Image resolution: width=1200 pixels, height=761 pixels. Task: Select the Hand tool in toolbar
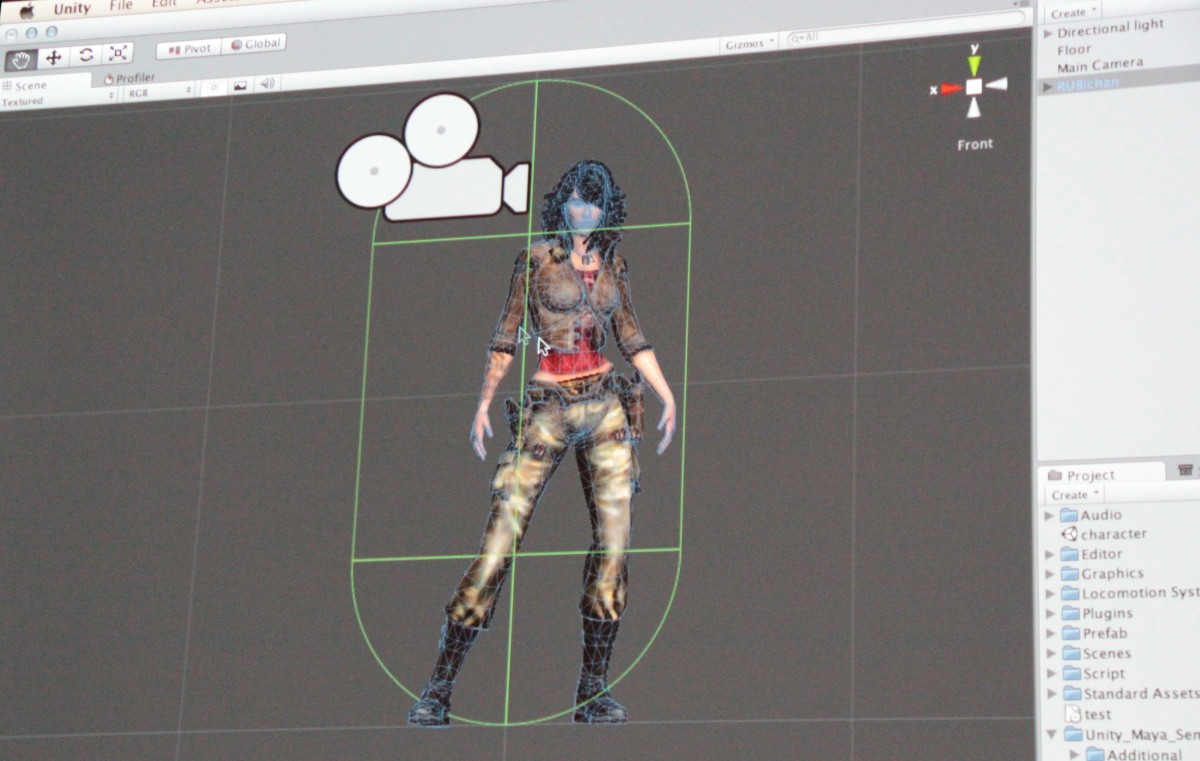click(x=20, y=59)
